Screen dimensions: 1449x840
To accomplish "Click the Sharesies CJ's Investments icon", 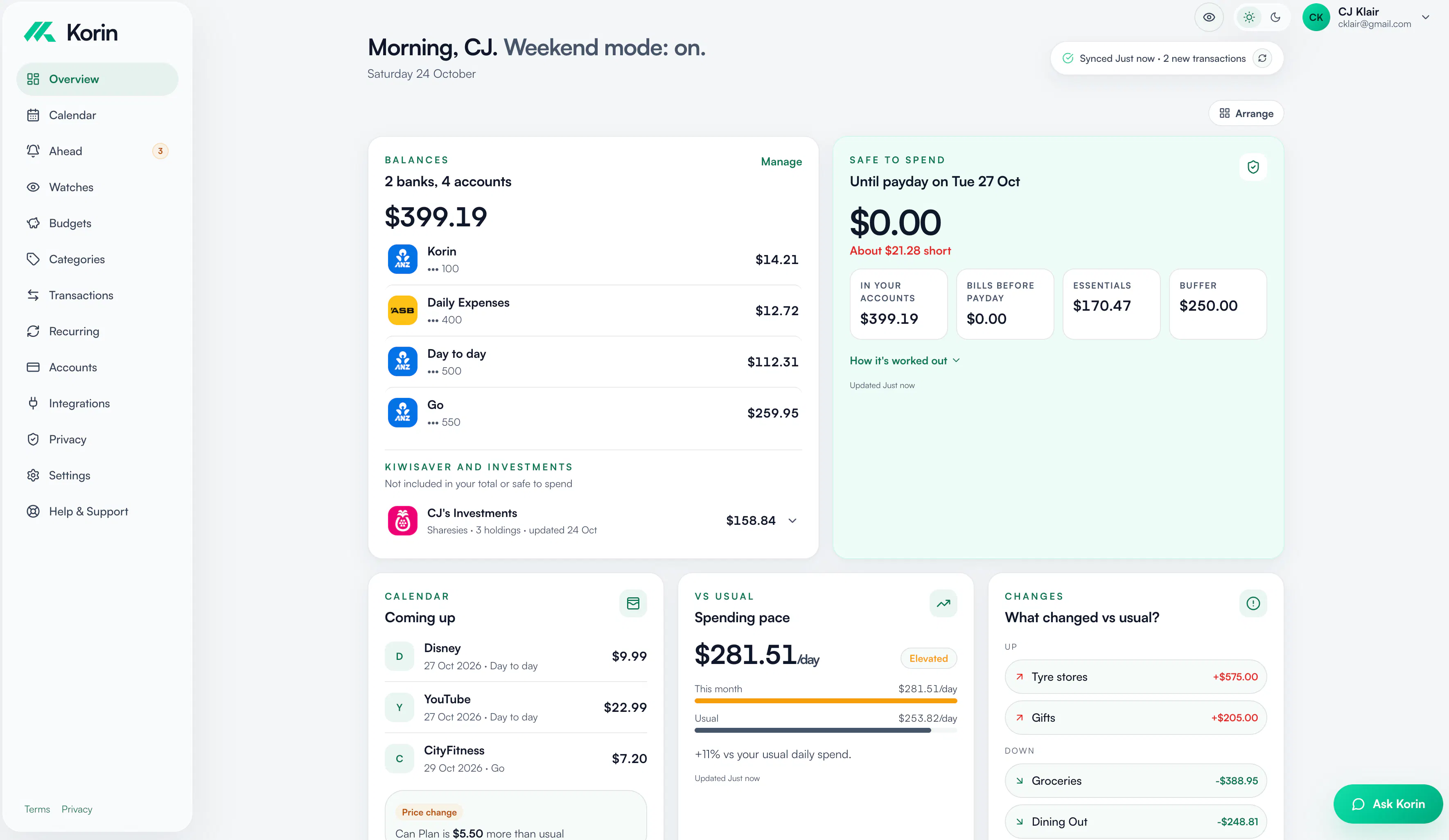I will [x=402, y=521].
